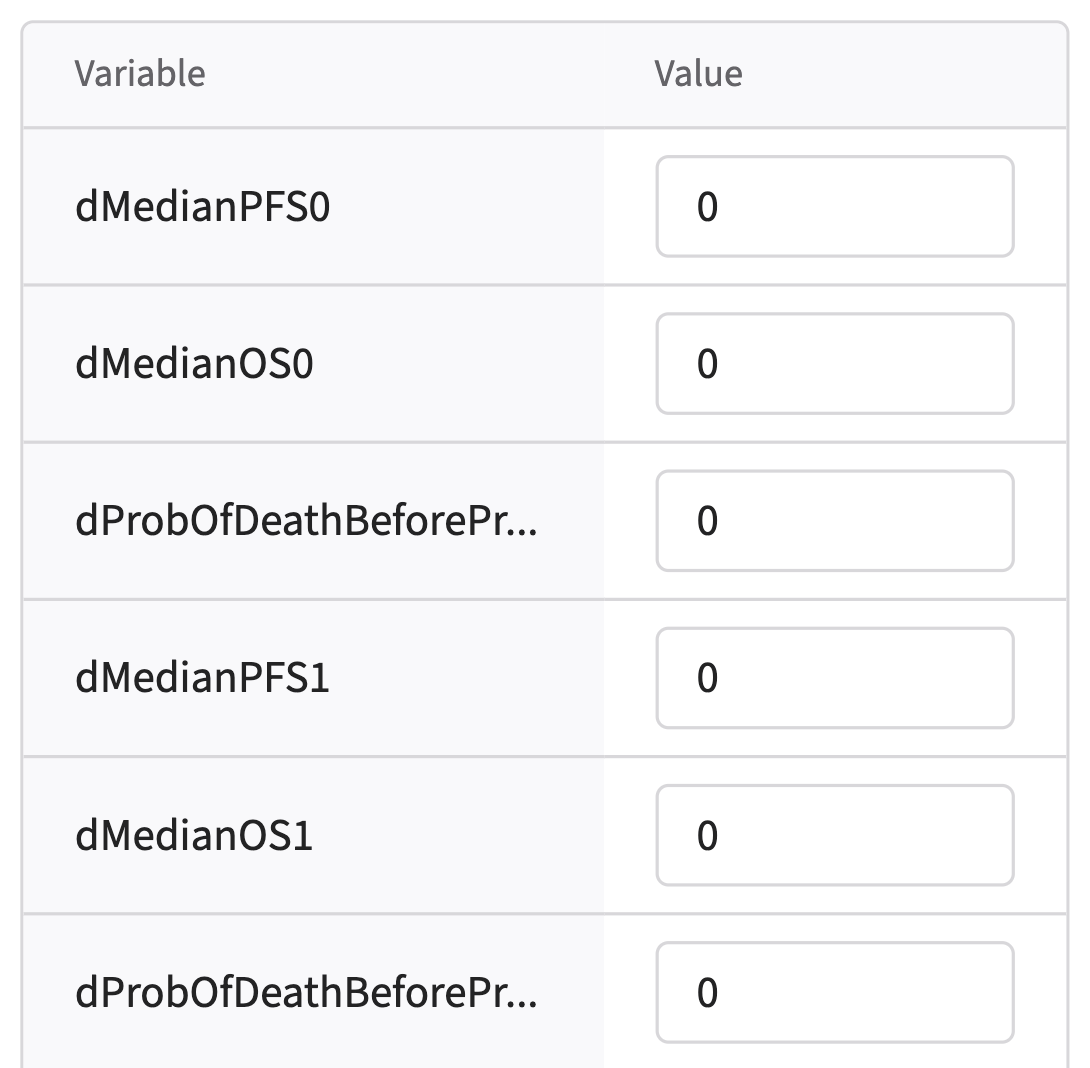
Task: Click the dMedianOS1 variable name
Action: [x=194, y=835]
